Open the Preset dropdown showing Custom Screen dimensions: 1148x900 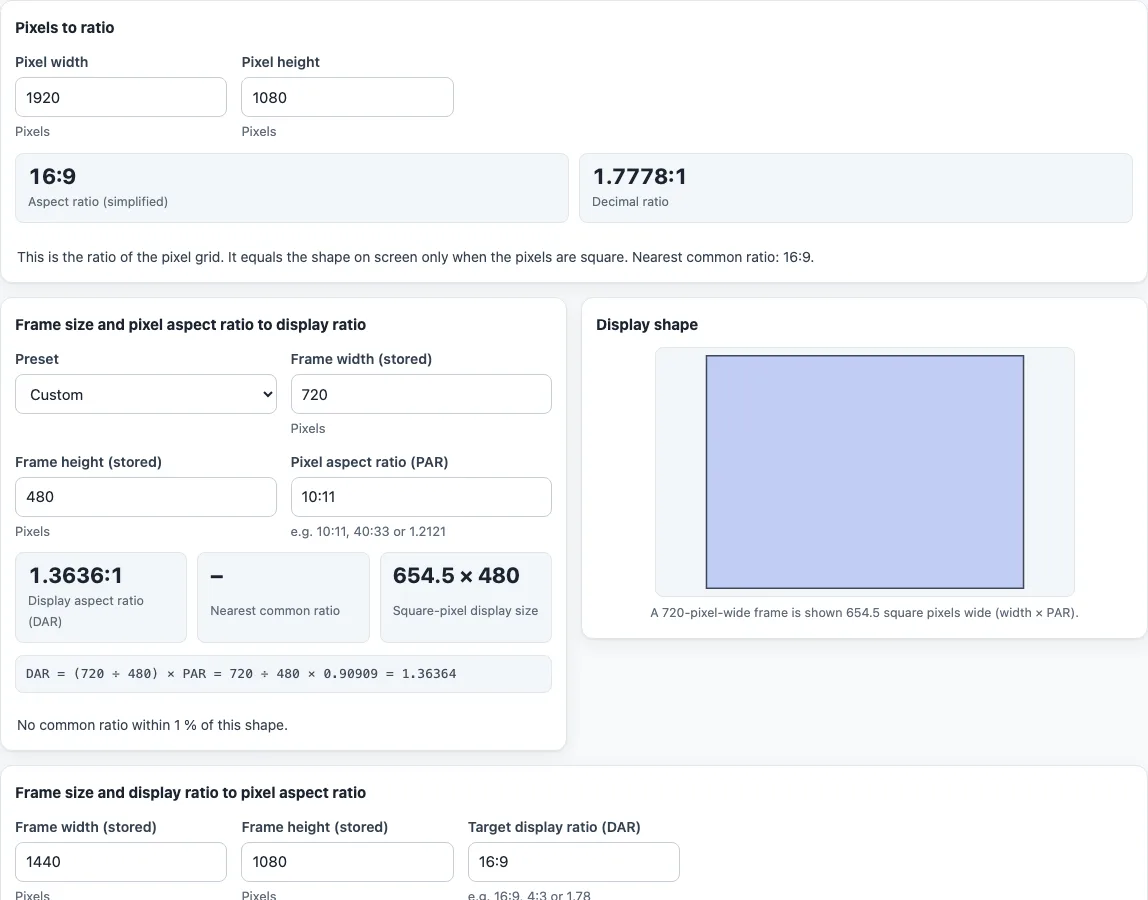click(146, 394)
